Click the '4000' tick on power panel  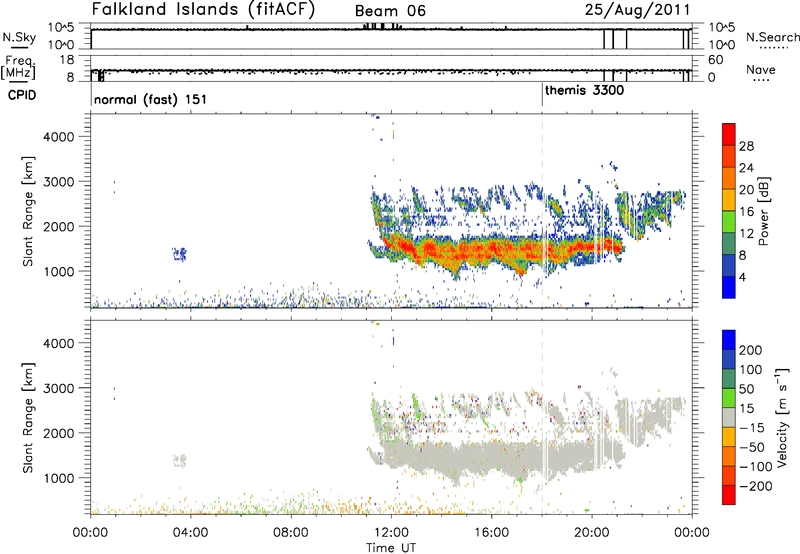[58, 137]
